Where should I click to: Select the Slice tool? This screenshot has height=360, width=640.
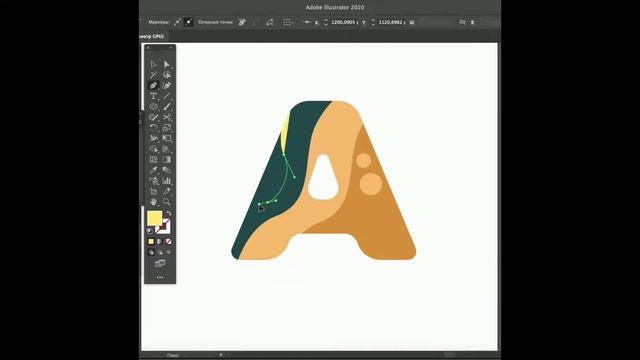tap(167, 191)
